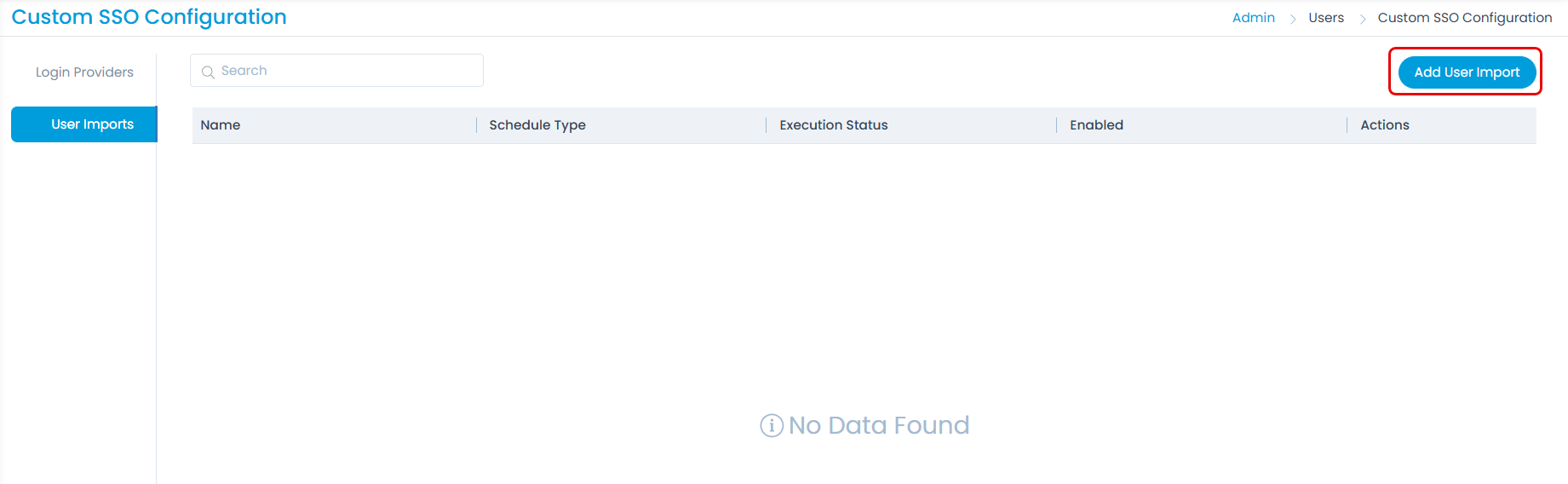Sort by the Name column header

(x=221, y=125)
